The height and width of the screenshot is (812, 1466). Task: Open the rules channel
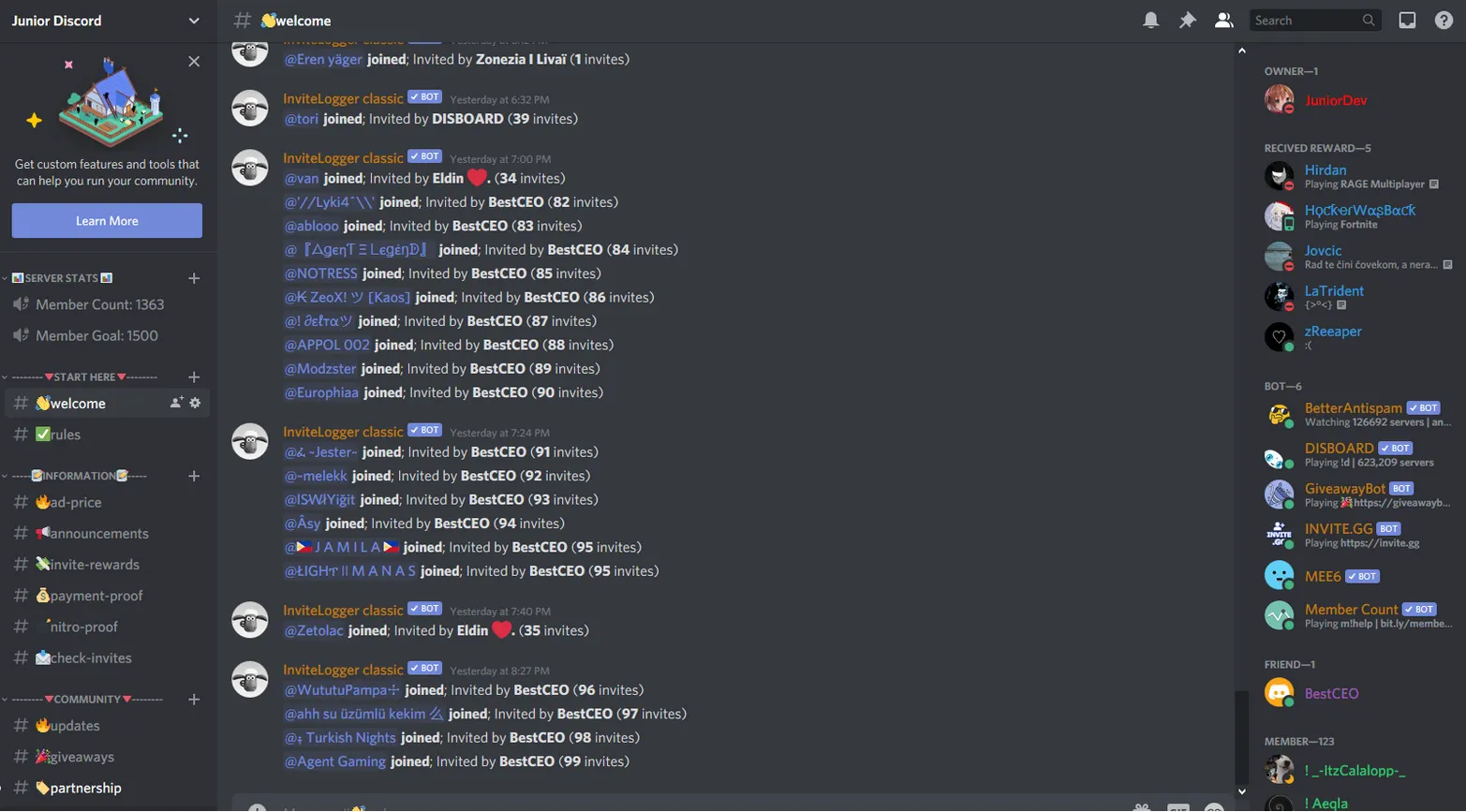(x=108, y=435)
